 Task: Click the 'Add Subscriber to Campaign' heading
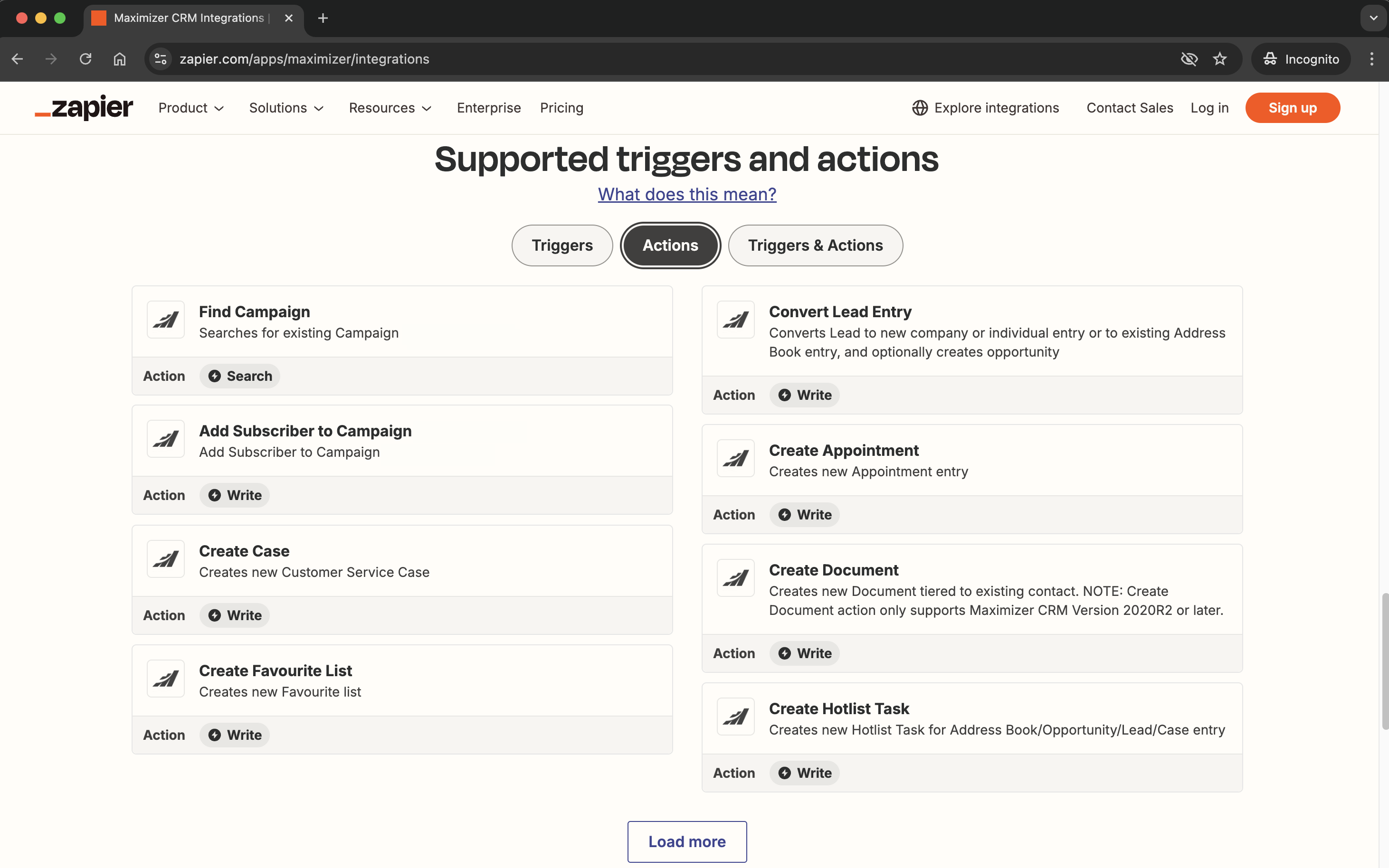click(x=305, y=431)
